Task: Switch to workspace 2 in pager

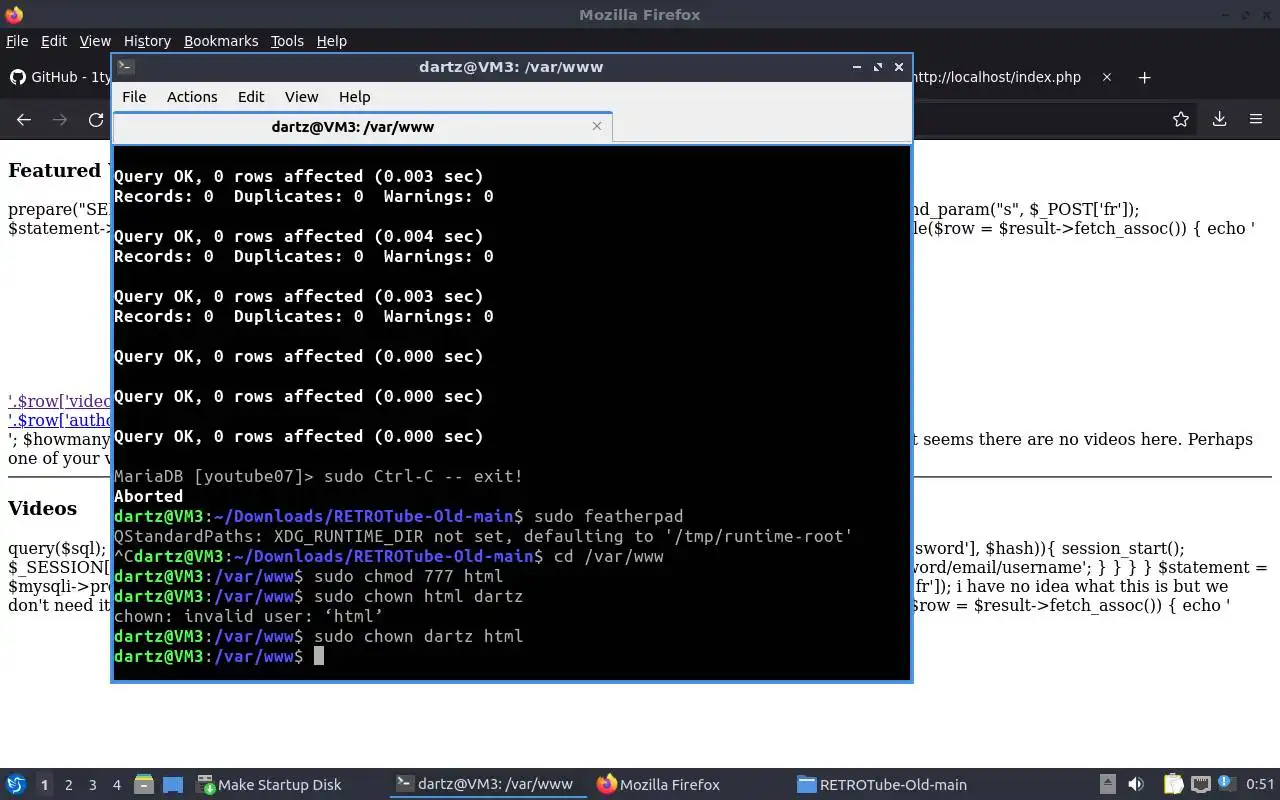Action: coord(69,785)
